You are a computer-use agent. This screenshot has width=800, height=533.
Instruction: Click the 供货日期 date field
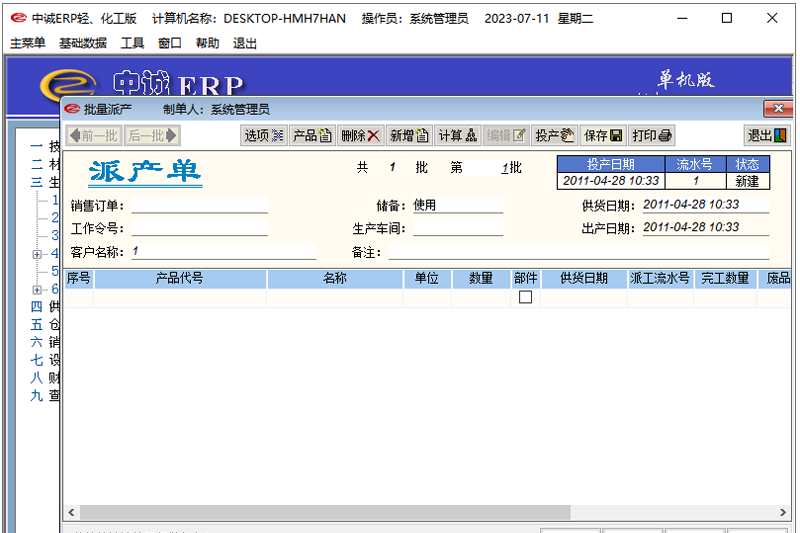coord(706,205)
